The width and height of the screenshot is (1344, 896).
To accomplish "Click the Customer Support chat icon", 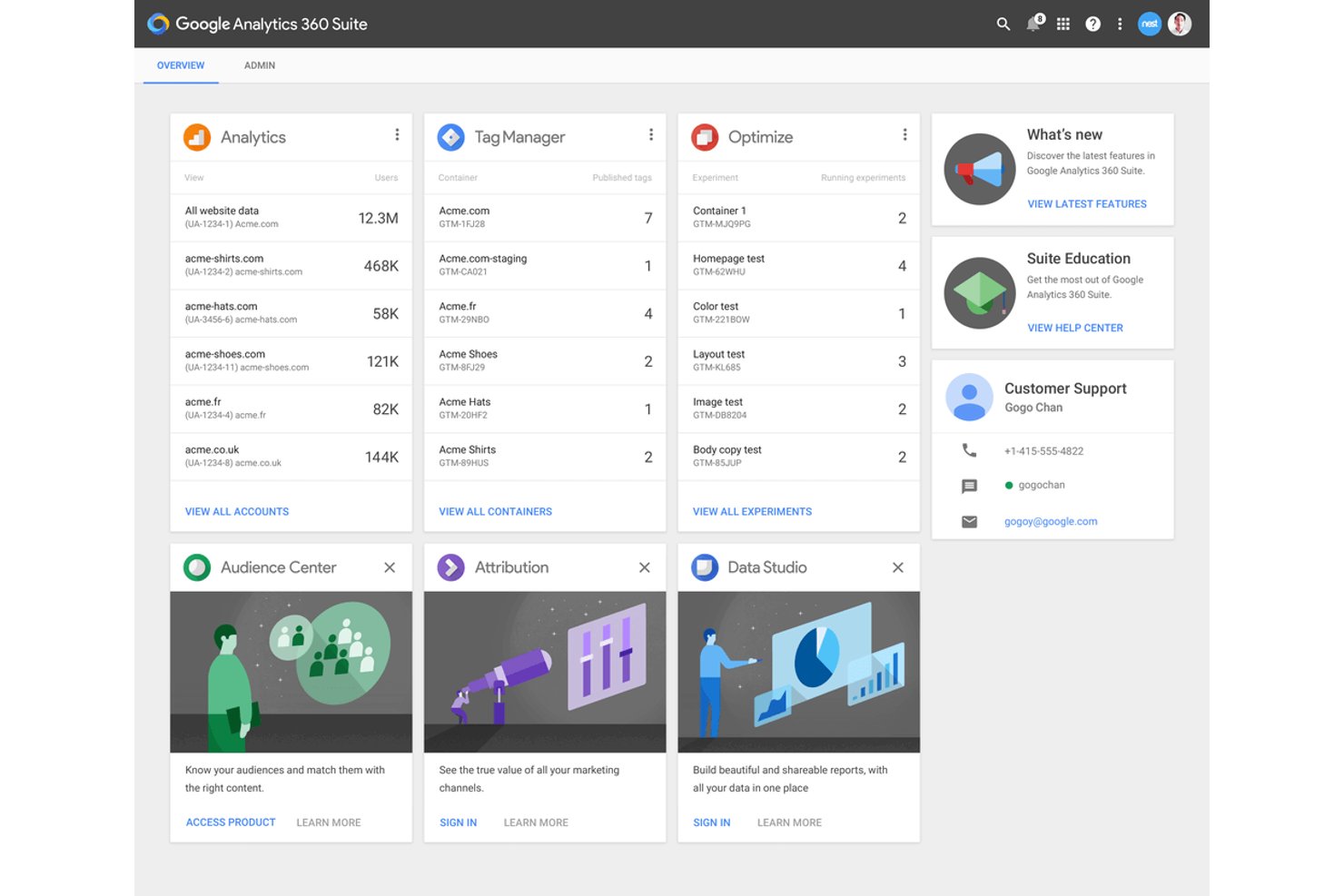I will click(969, 486).
